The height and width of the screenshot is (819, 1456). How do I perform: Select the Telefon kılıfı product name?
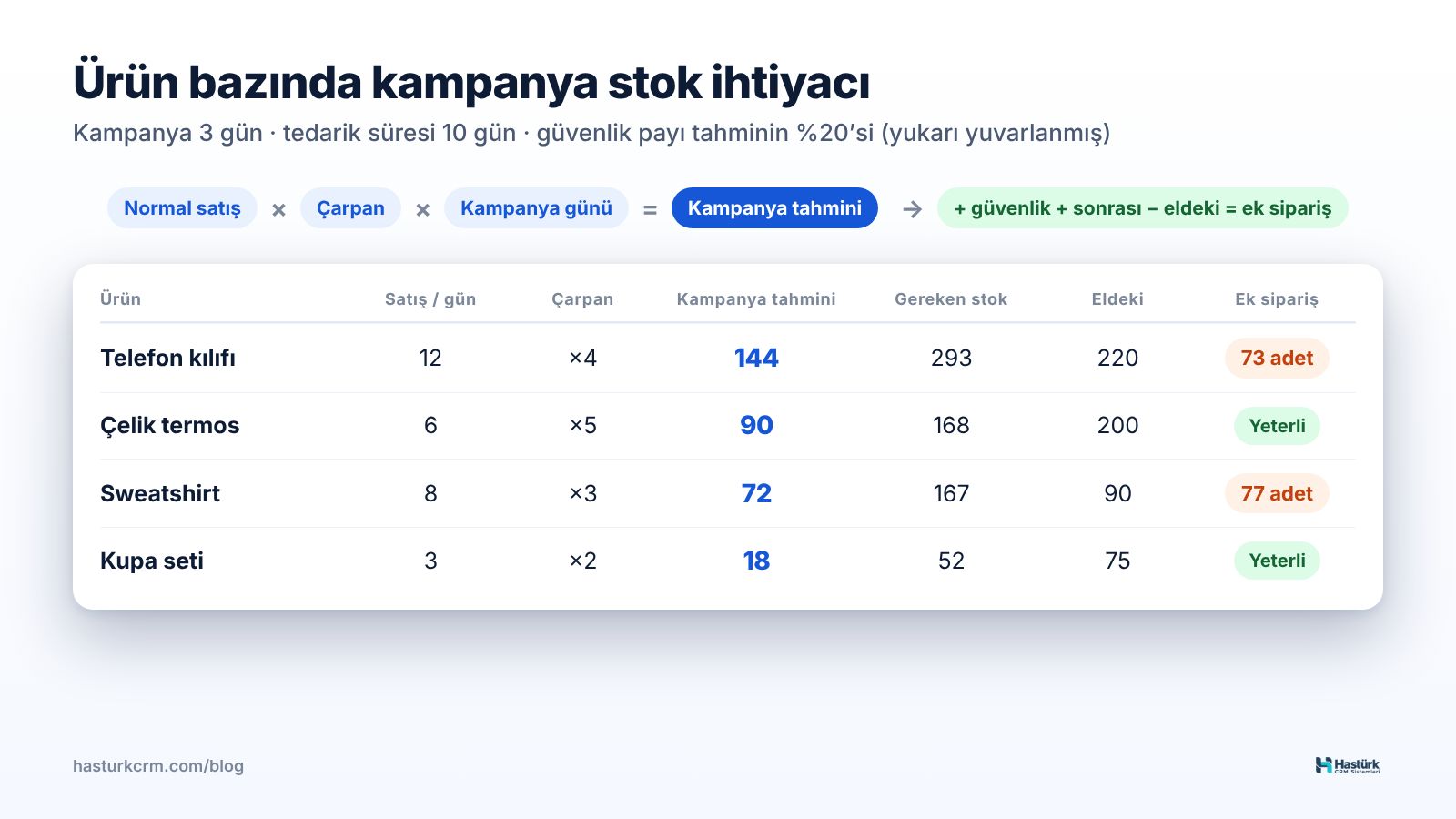point(167,358)
